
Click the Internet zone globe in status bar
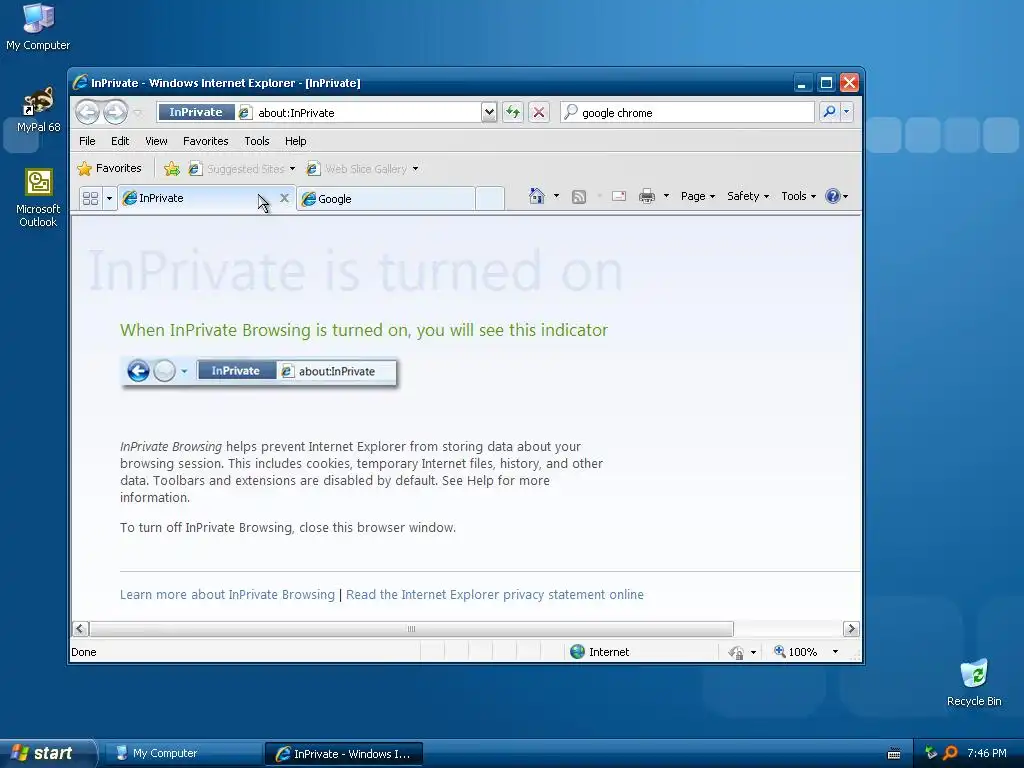577,652
